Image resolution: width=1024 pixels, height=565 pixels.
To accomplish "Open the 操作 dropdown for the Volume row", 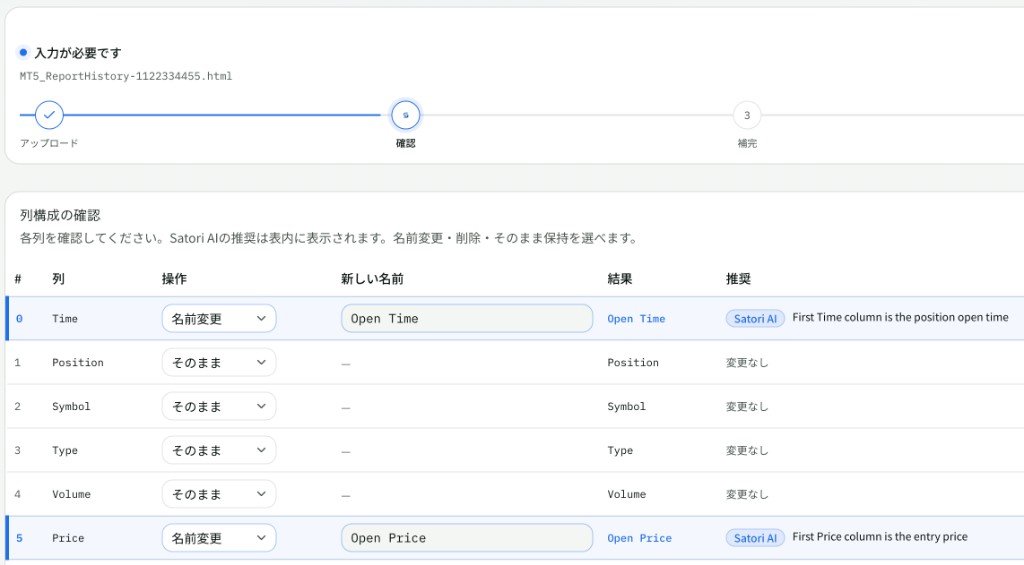I will point(219,494).
